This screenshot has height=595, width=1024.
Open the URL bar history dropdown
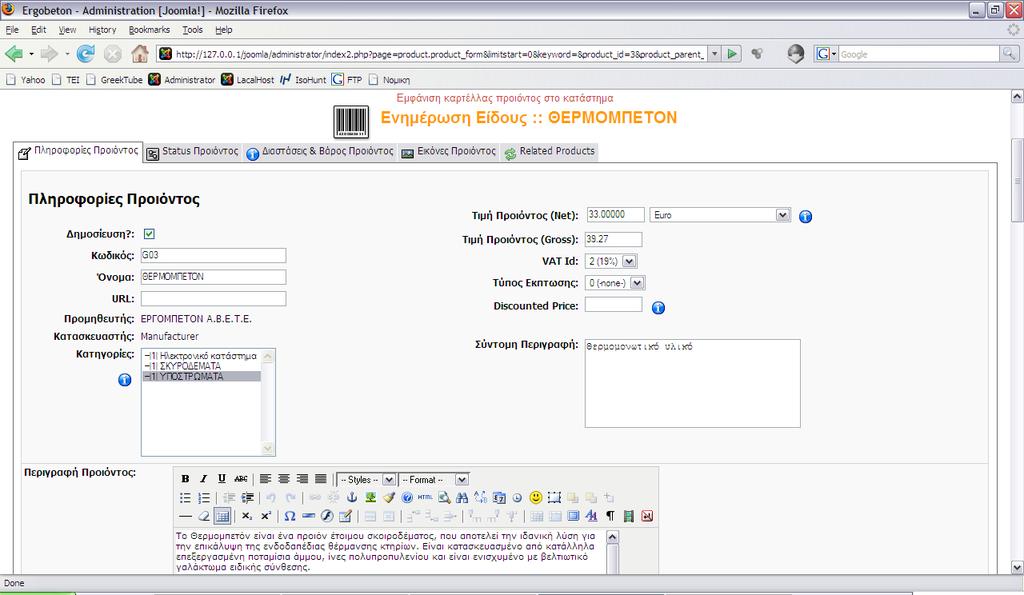(x=714, y=54)
